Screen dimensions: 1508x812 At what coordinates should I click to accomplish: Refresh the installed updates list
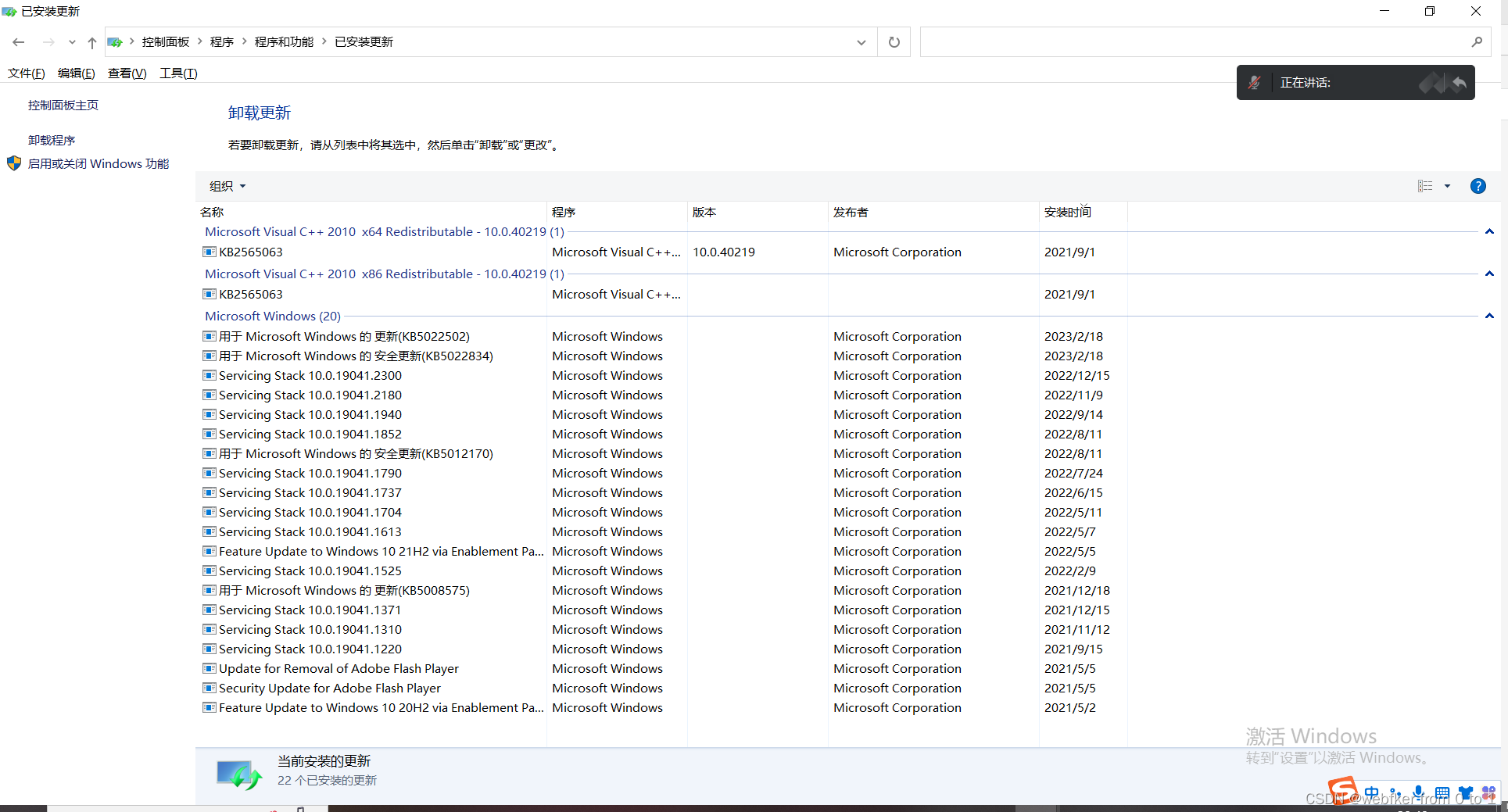(x=894, y=42)
